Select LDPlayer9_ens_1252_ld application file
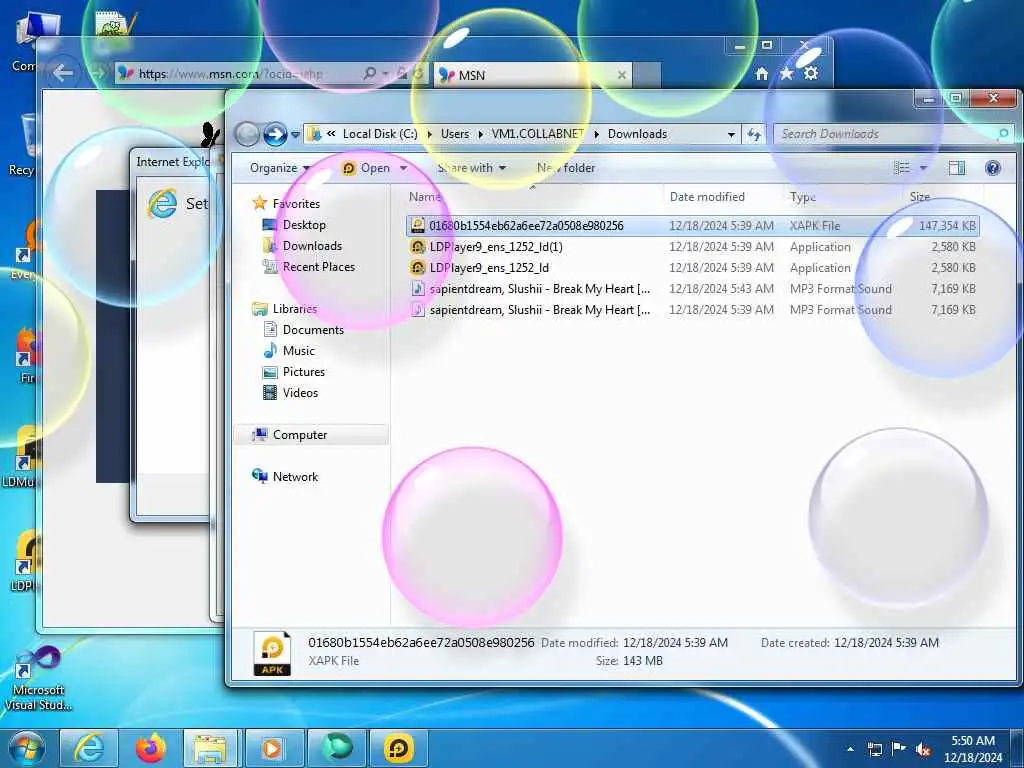 click(692, 268)
